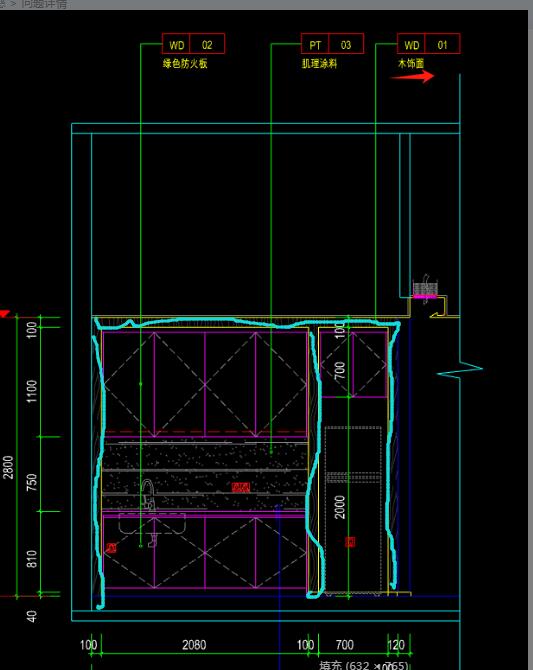This screenshot has height=670, width=533.
Task: Select the dashed sink outline below the faucet
Action: pos(152,524)
